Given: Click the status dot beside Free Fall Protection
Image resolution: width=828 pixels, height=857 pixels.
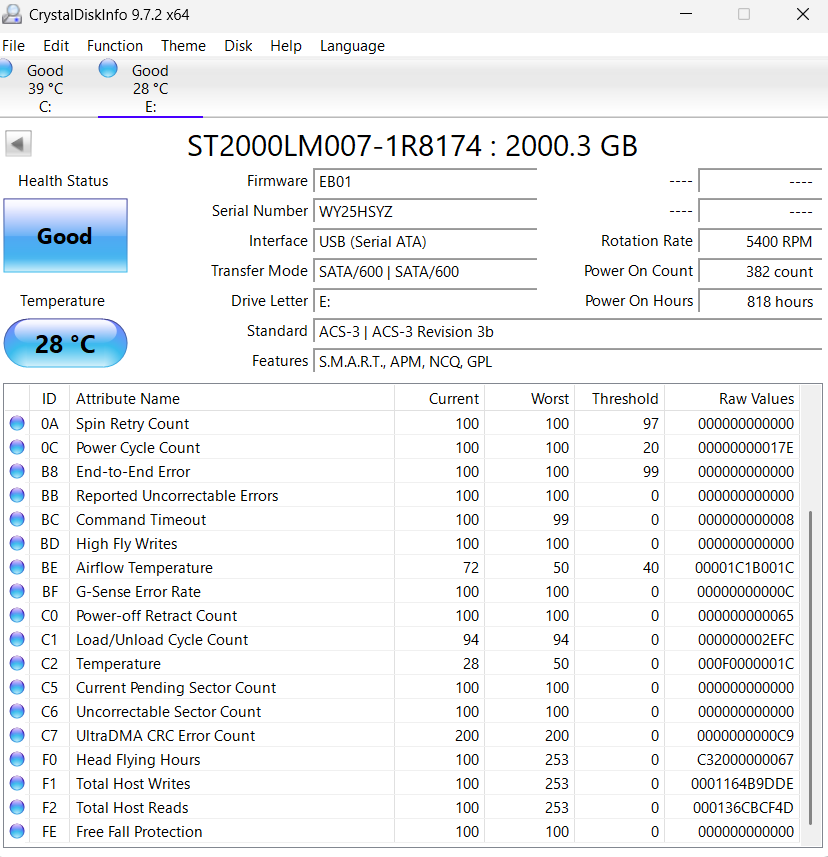Looking at the screenshot, I should click(17, 831).
